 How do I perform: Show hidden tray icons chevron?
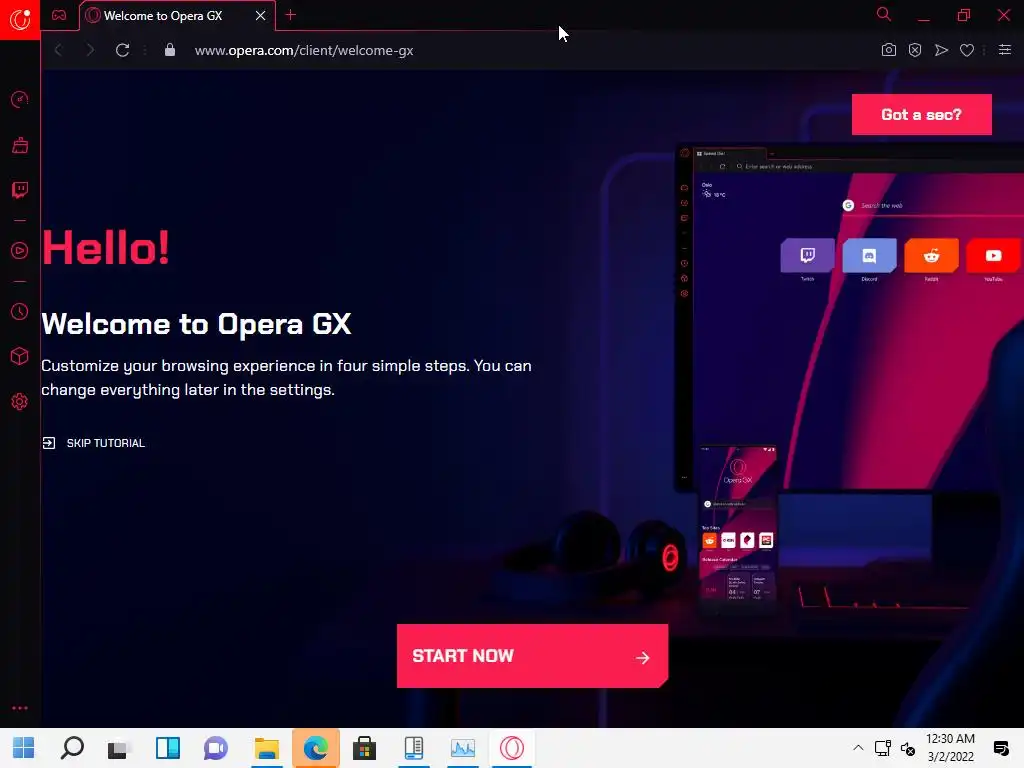(x=858, y=748)
